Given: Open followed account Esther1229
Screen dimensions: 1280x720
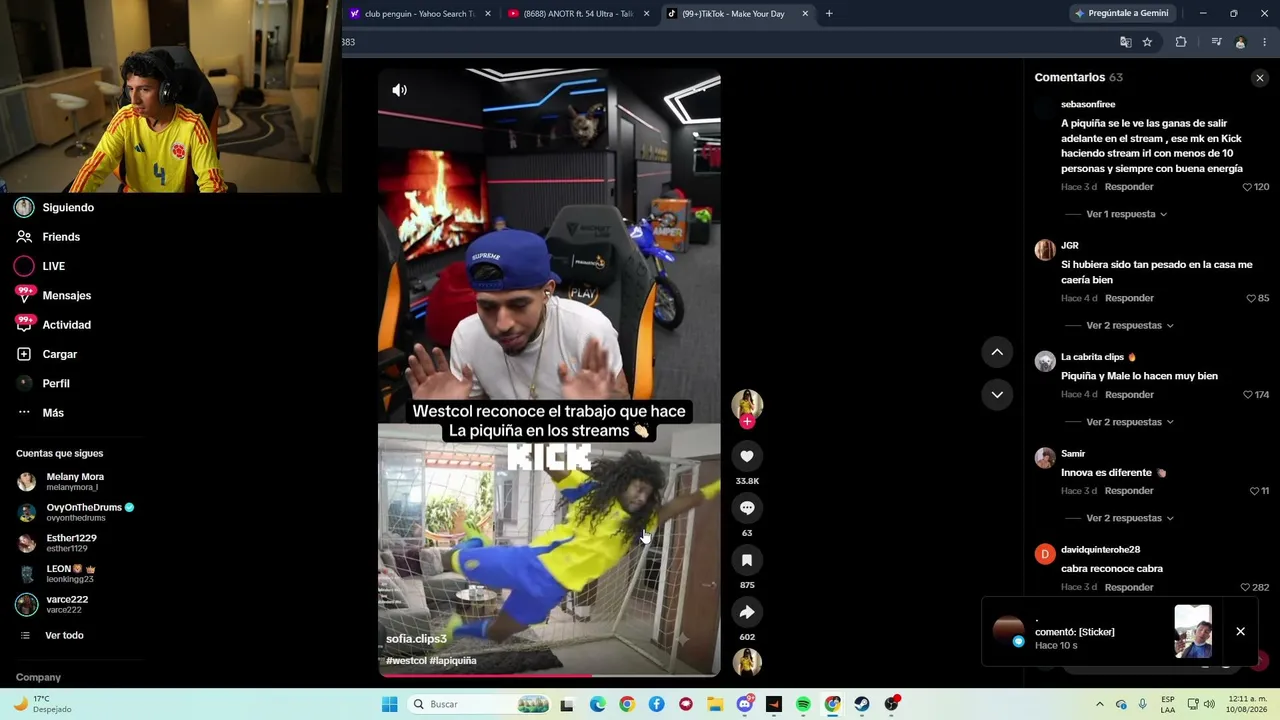Looking at the screenshot, I should (70, 543).
